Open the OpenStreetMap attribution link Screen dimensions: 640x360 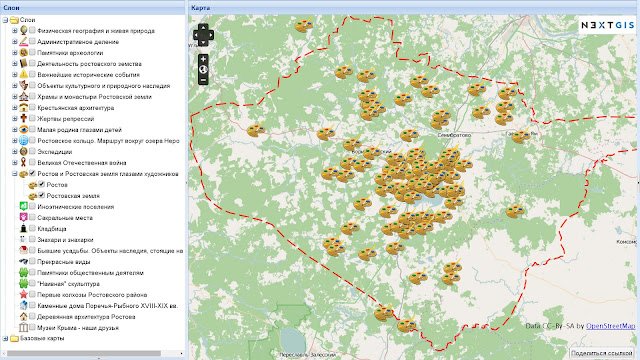[611, 326]
